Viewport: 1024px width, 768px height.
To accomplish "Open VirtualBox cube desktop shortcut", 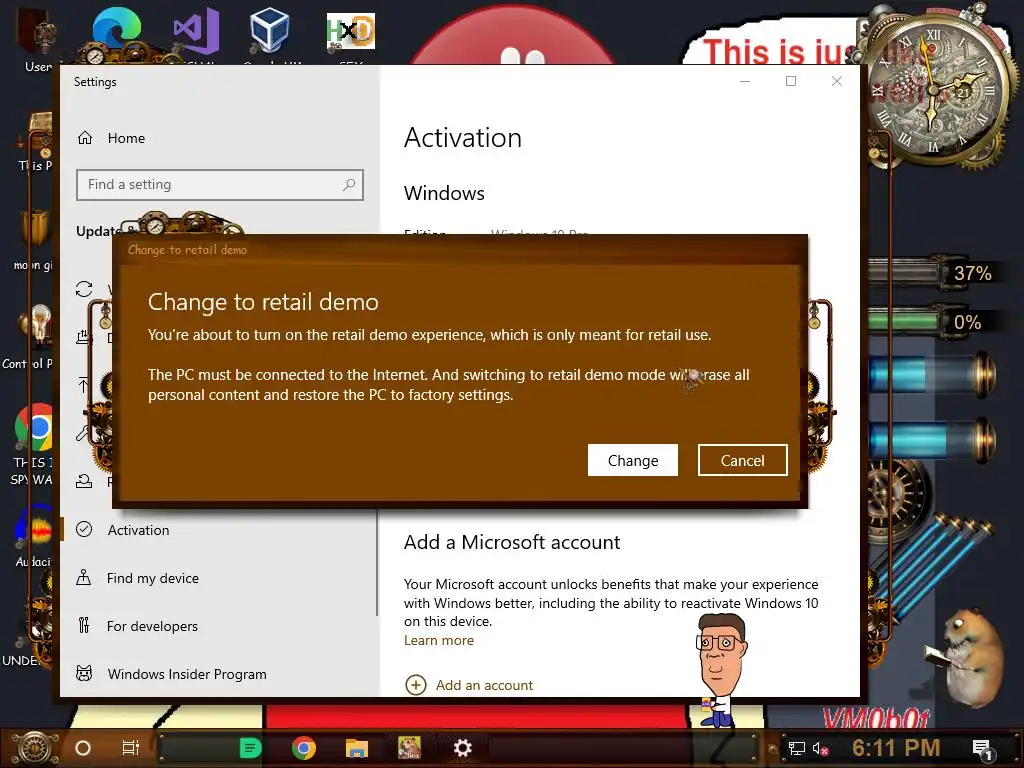I will pos(269,31).
